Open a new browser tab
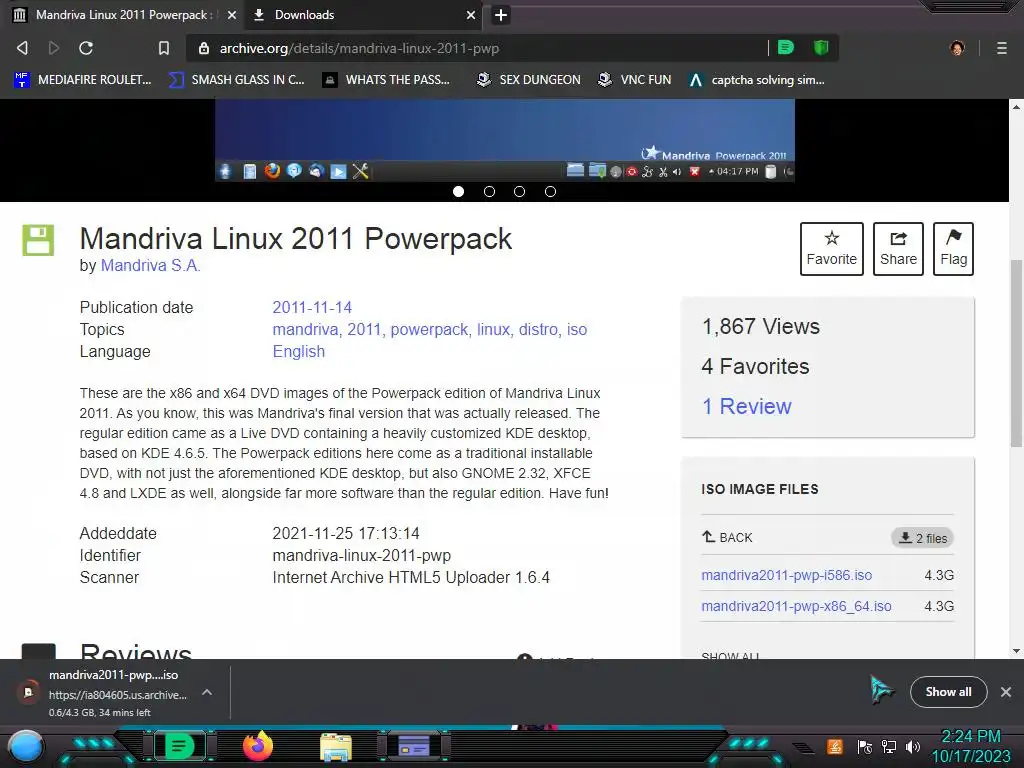The height and width of the screenshot is (768, 1024). [x=500, y=14]
